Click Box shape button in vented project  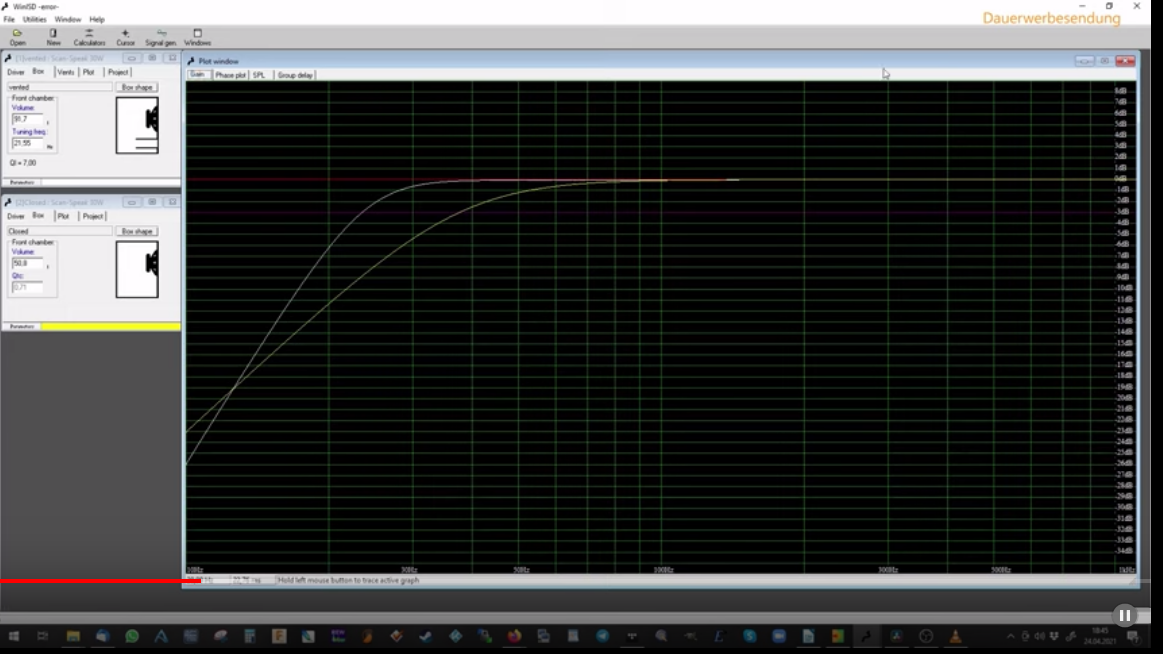click(137, 87)
